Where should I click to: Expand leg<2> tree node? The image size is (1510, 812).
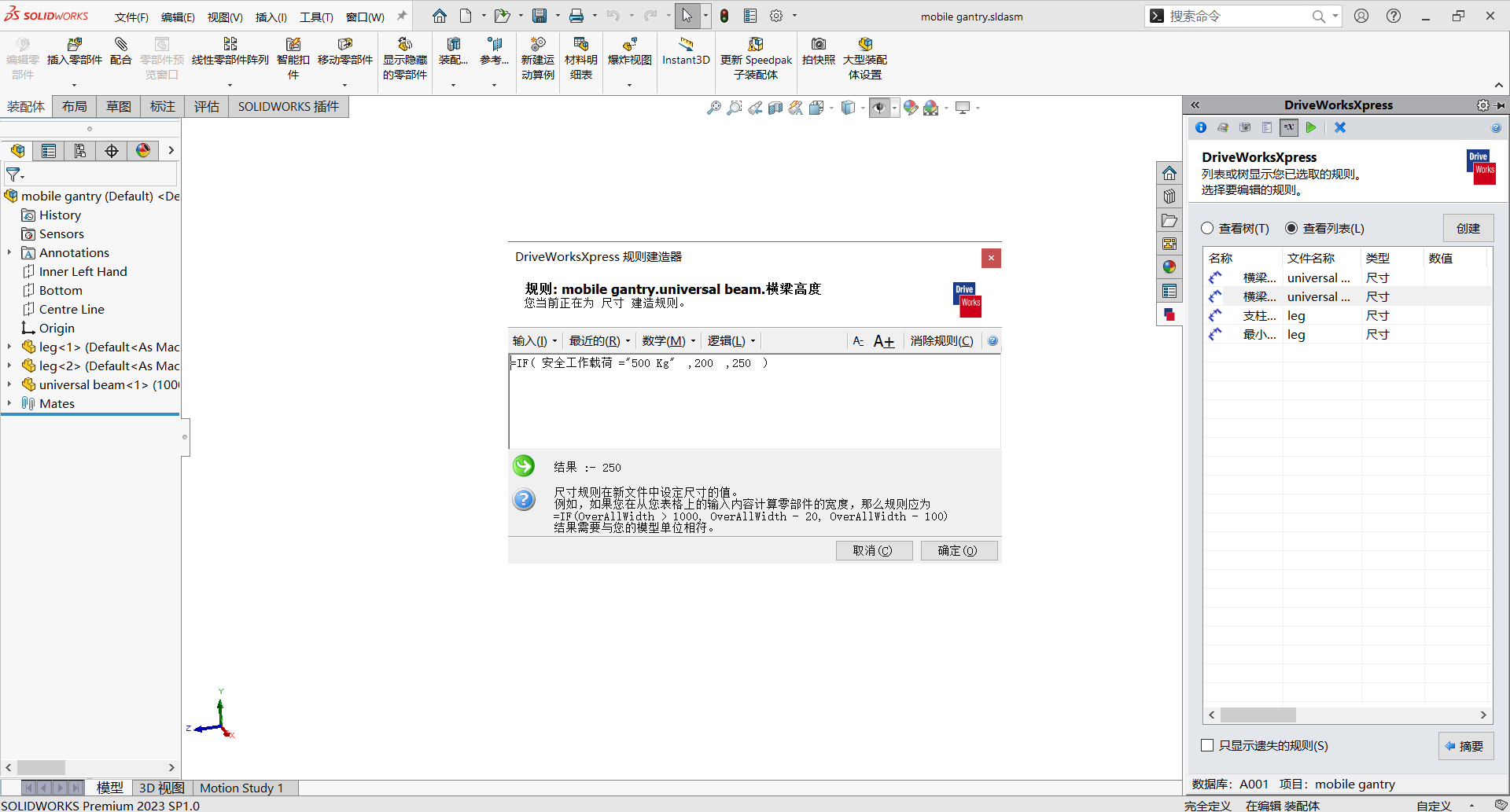[9, 366]
